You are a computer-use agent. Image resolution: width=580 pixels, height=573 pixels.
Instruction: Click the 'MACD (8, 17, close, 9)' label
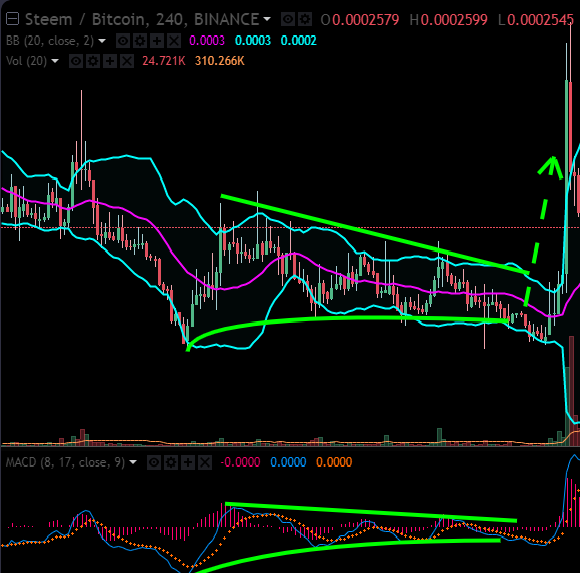65,462
